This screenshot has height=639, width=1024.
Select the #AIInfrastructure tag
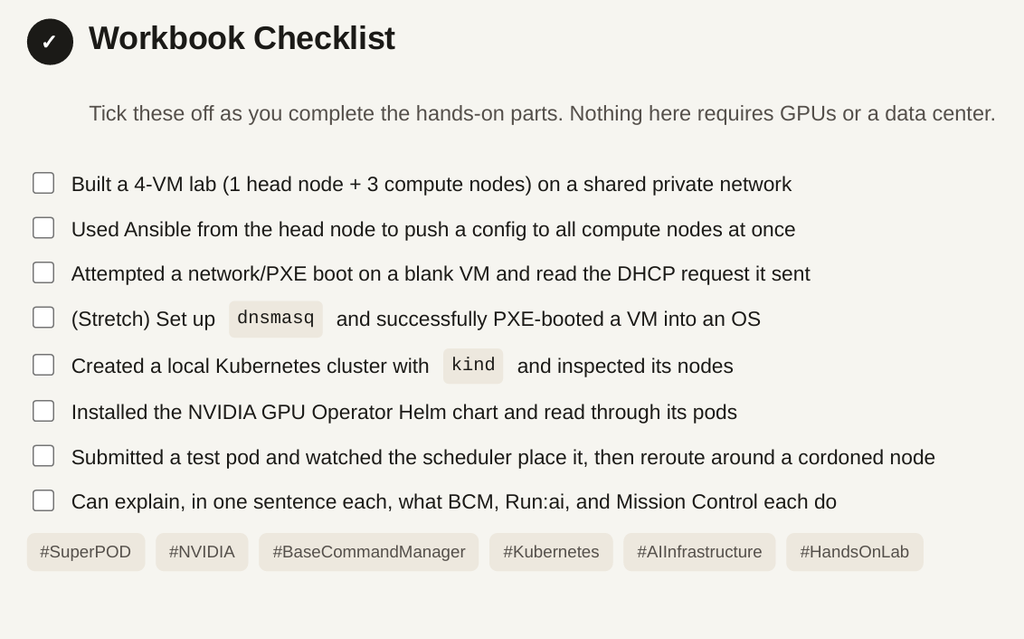pos(699,552)
